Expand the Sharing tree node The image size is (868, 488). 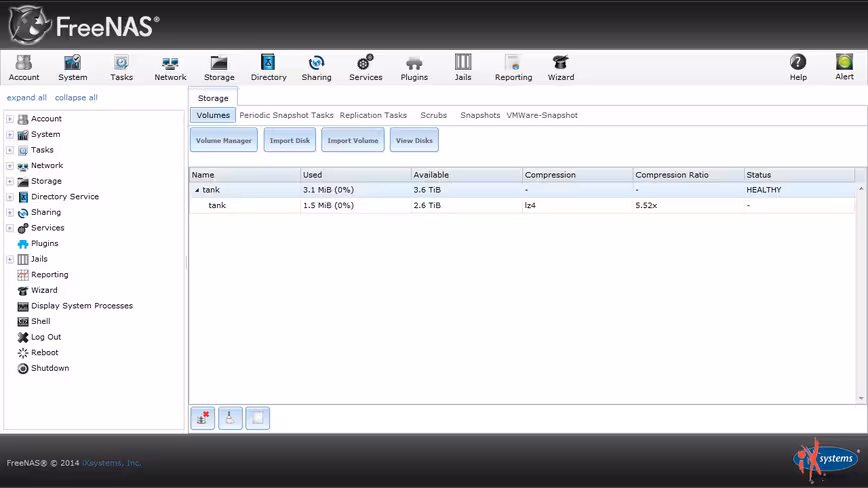(10, 212)
